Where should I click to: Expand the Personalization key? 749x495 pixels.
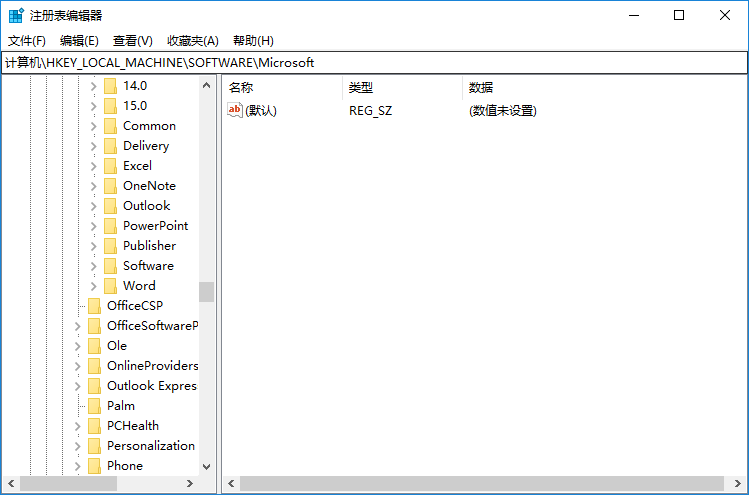point(78,447)
